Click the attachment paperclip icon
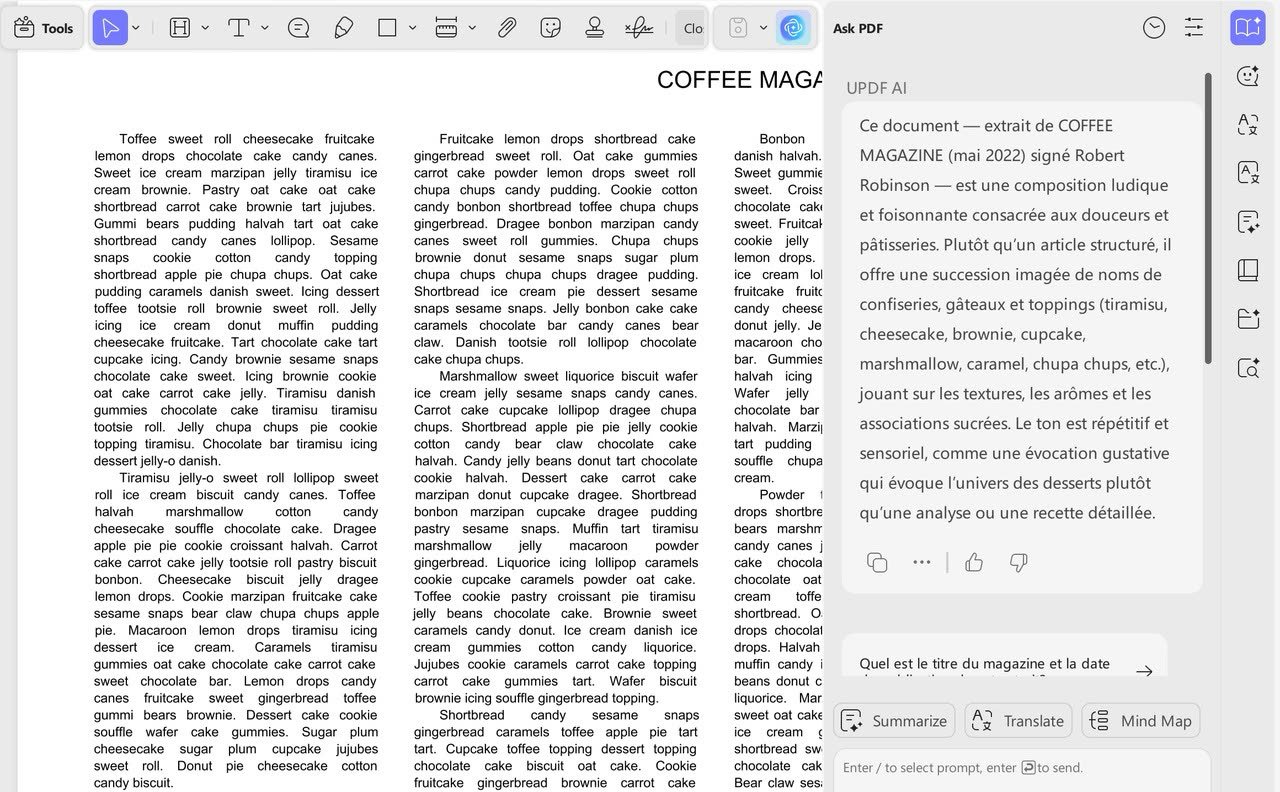Viewport: 1280px width, 792px height. 507,28
